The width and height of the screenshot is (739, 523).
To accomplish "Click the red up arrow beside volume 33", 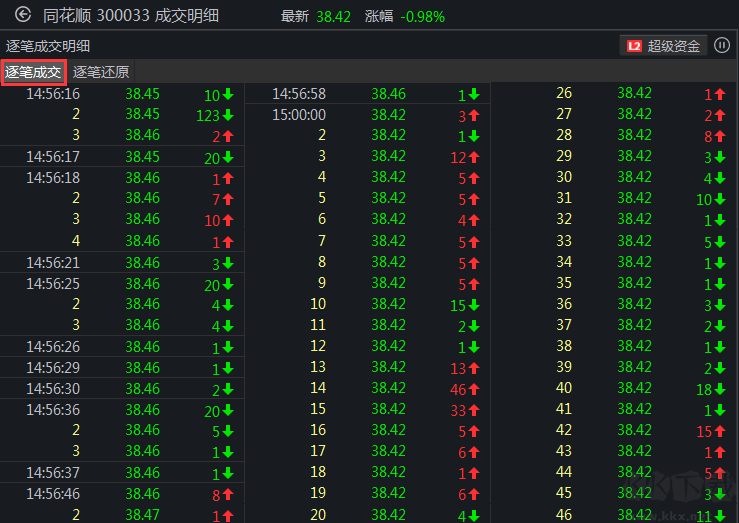I will click(474, 409).
